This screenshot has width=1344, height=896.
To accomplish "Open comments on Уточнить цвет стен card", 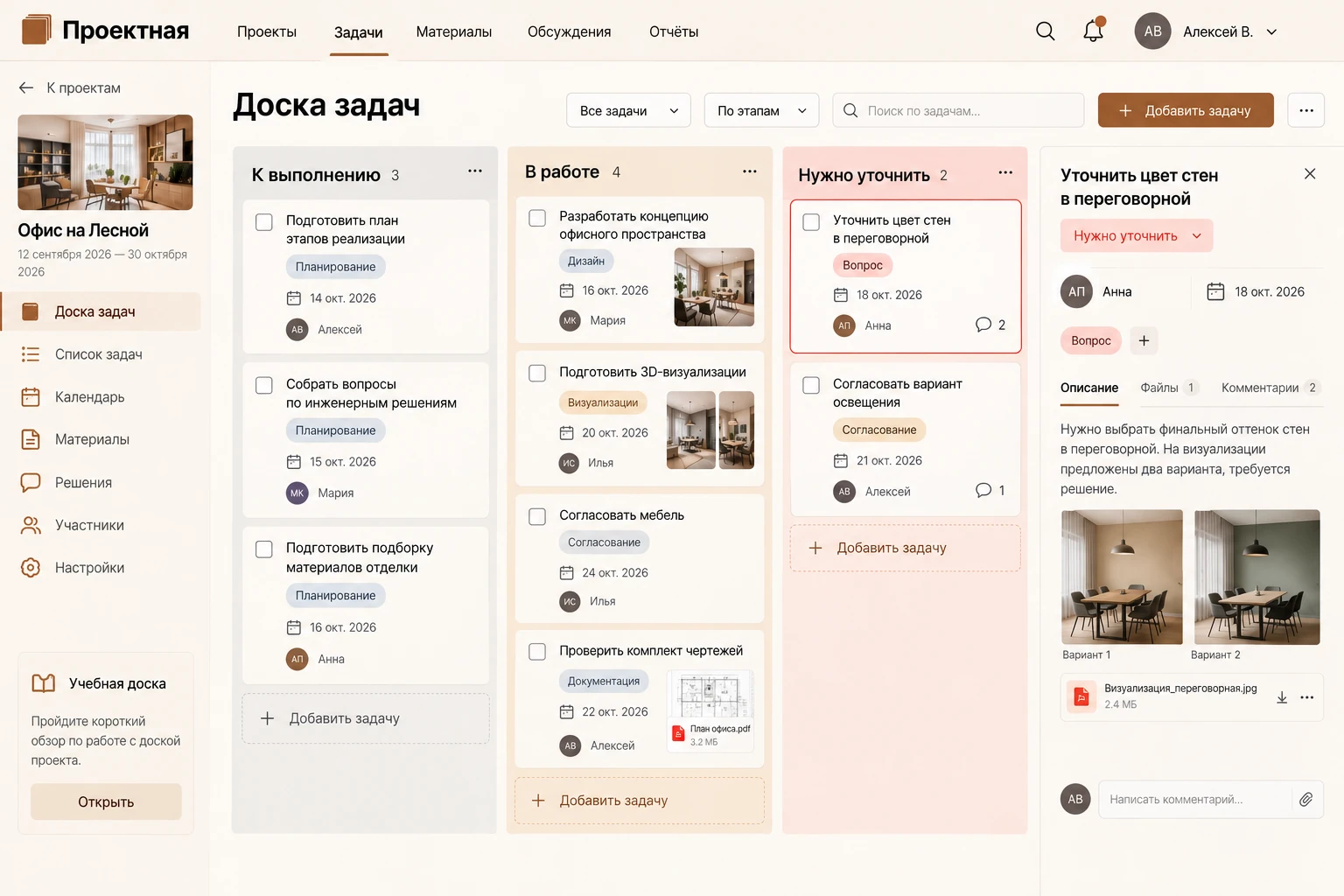I will (990, 325).
